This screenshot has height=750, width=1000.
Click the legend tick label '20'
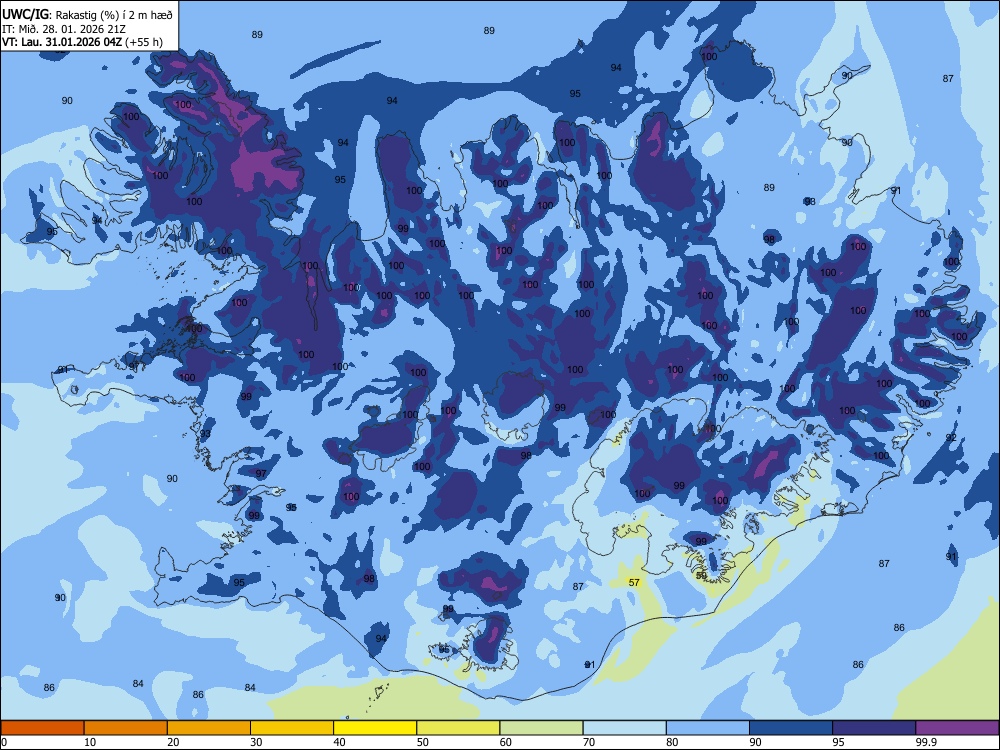click(x=173, y=742)
